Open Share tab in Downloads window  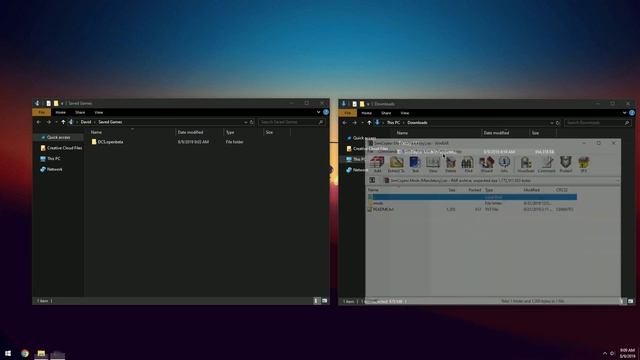(386, 113)
